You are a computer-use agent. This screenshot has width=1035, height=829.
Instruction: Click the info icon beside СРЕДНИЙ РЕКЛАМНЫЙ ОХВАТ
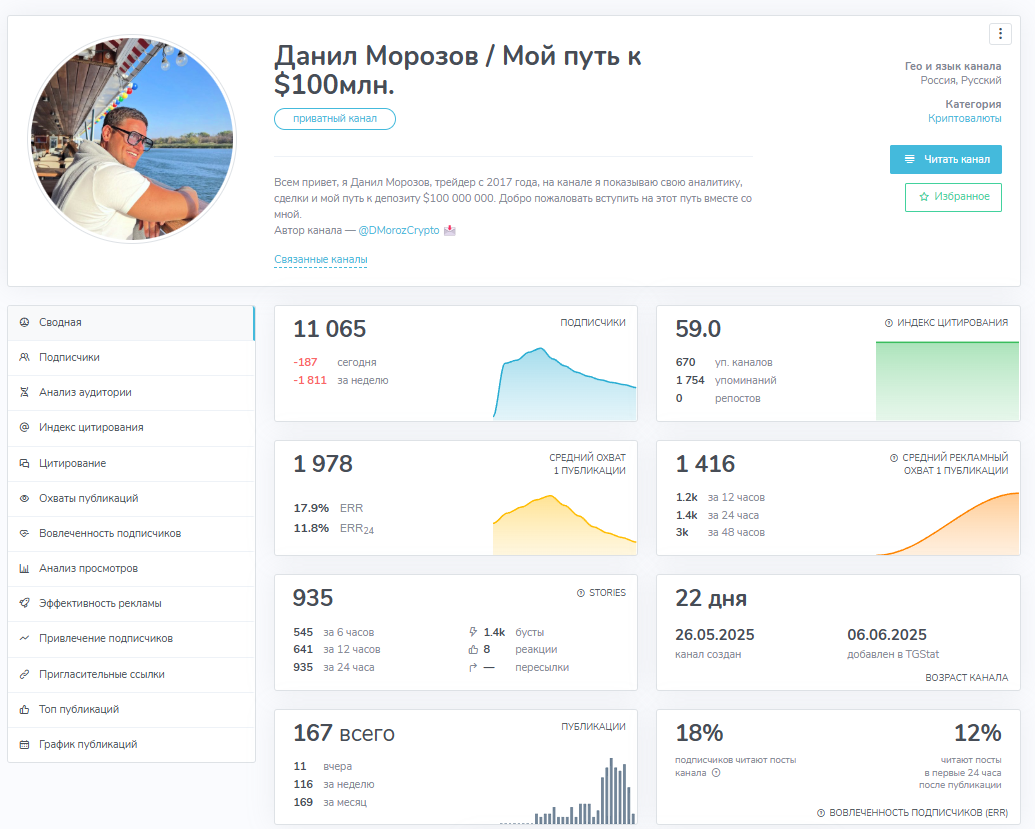[894, 457]
